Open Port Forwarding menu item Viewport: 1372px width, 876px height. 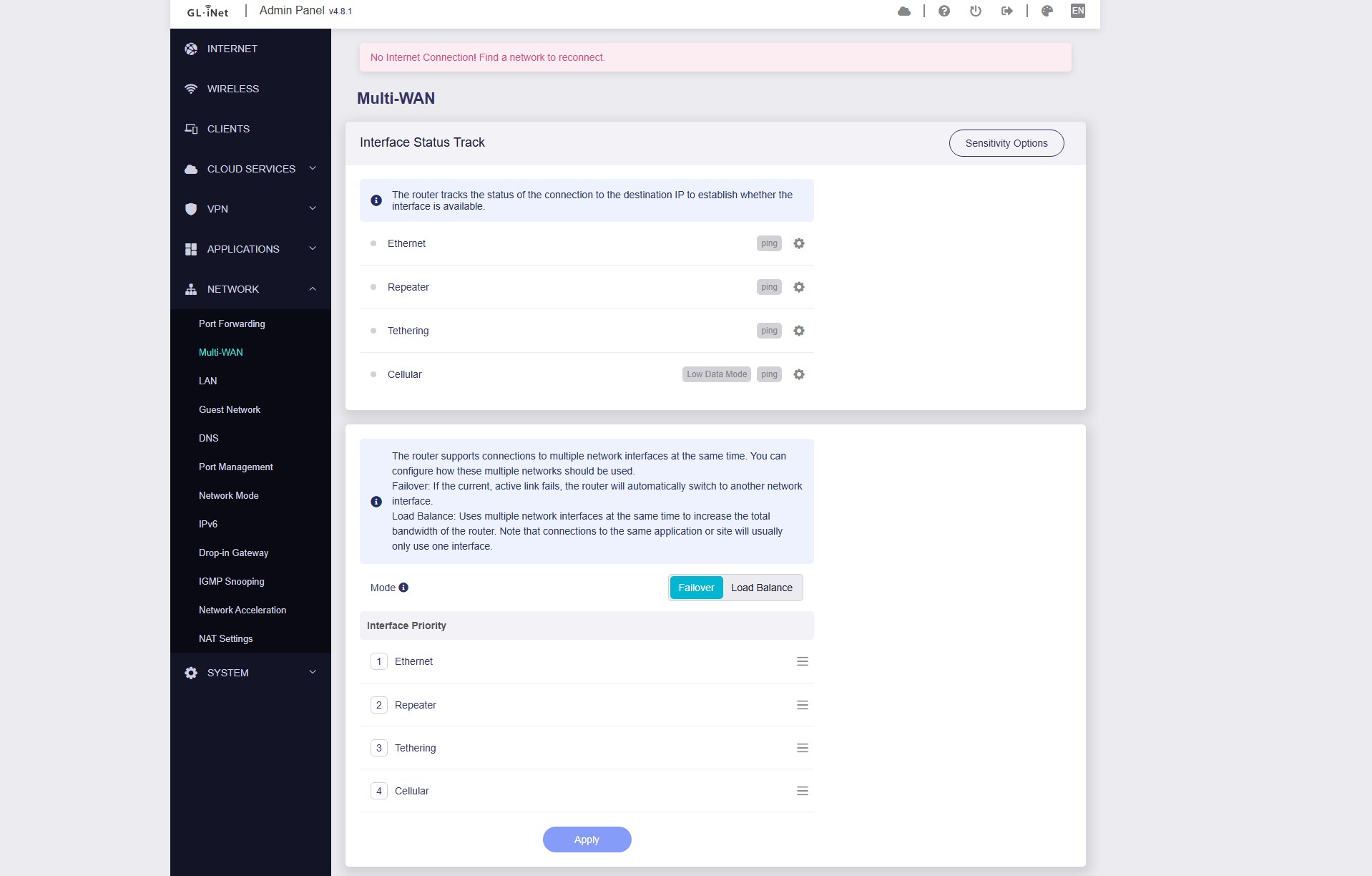[232, 323]
